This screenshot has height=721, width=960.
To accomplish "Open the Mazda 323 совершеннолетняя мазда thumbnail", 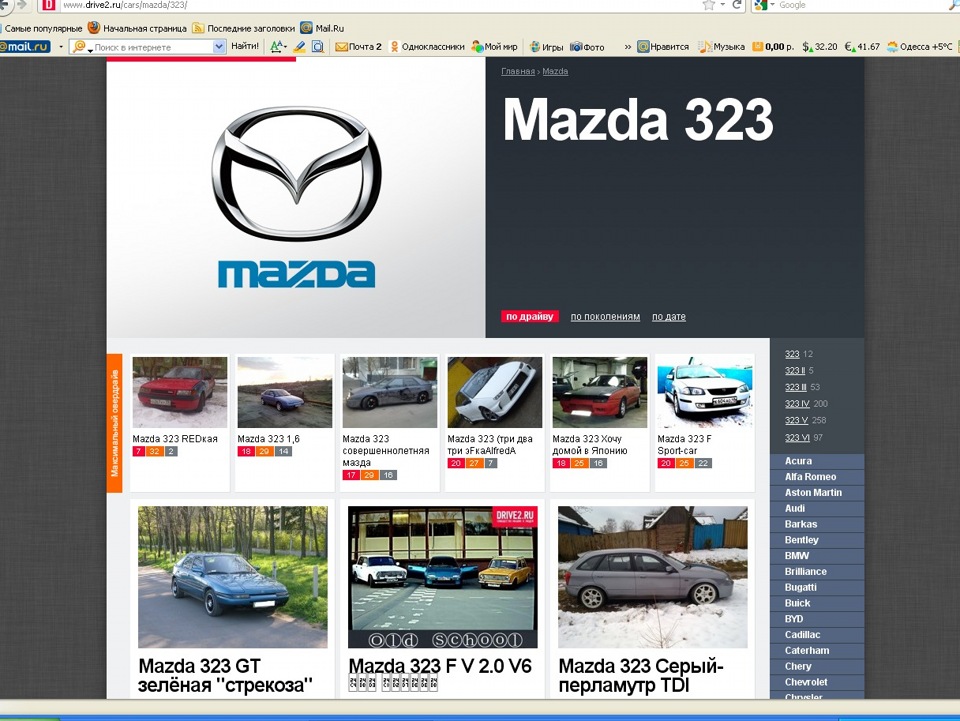I will [x=390, y=392].
